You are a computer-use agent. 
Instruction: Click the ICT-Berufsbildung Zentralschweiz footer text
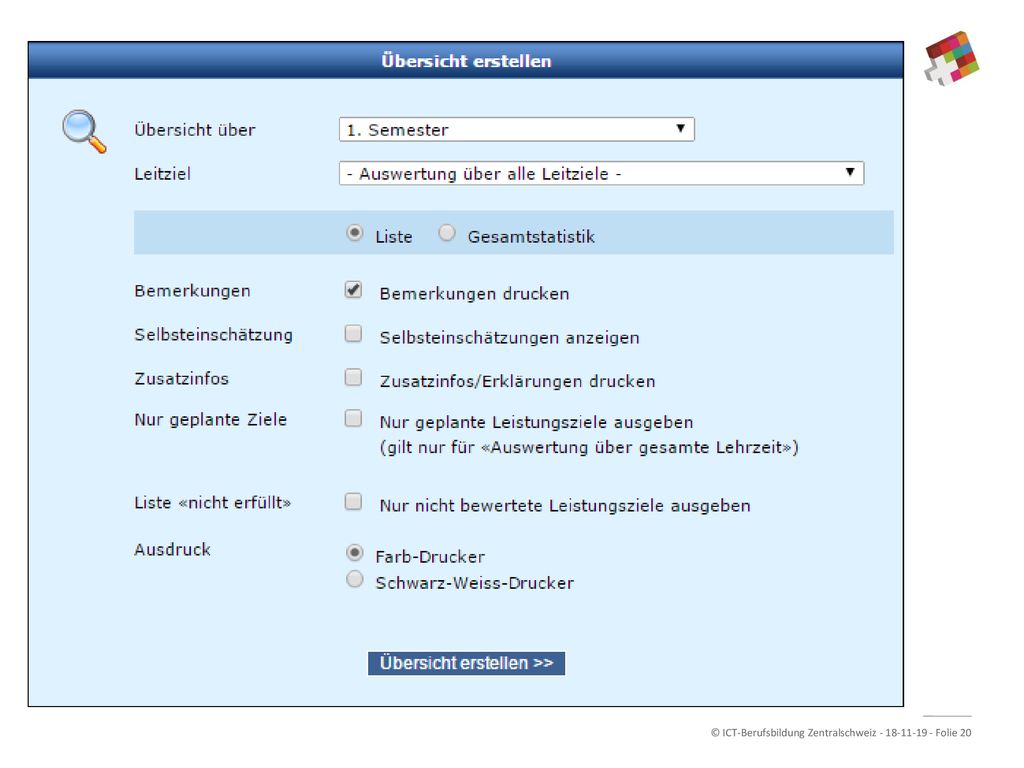tap(841, 733)
